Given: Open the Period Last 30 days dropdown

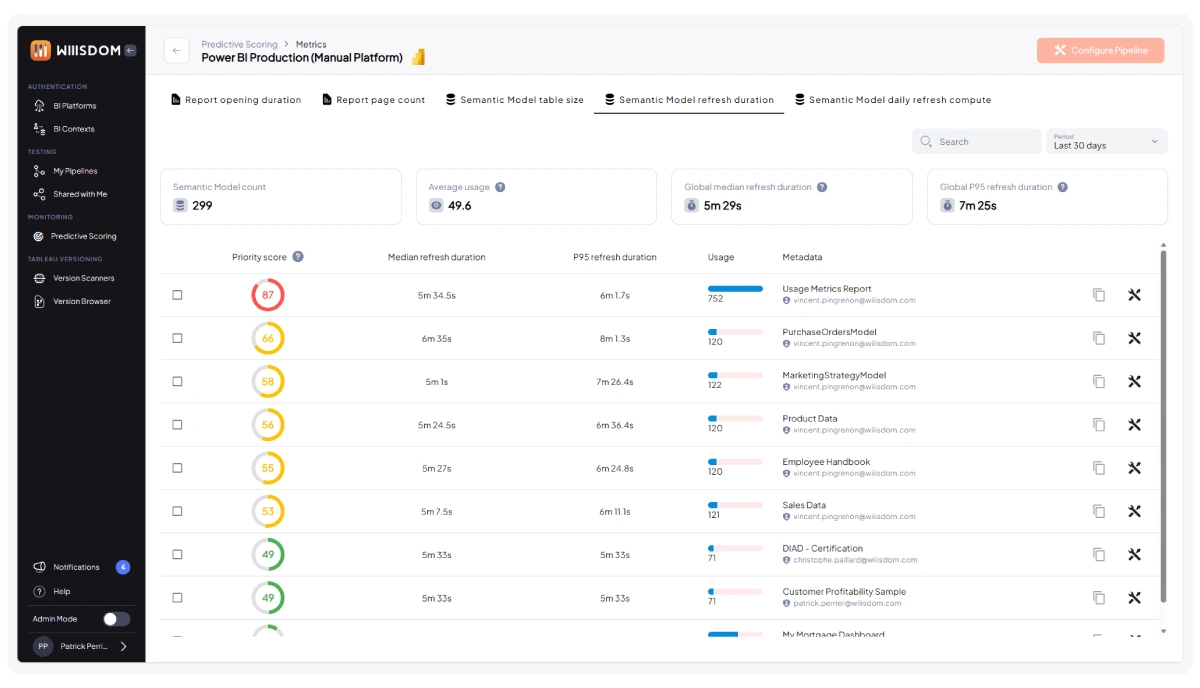Looking at the screenshot, I should click(x=1106, y=142).
